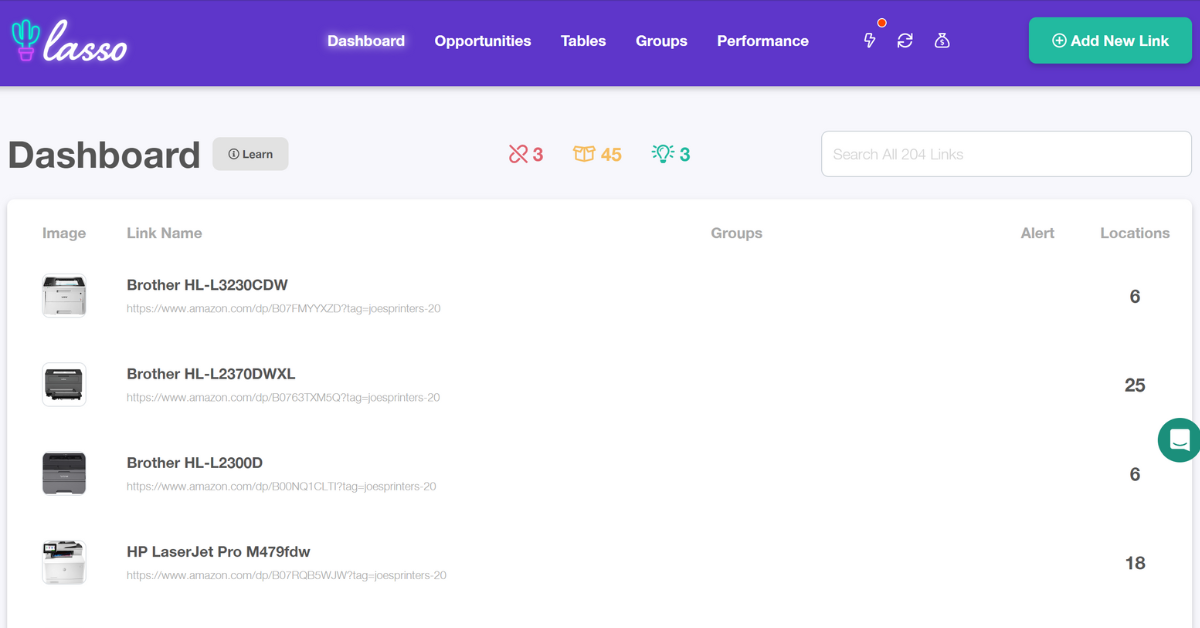Click the Amazon URL under Brother HL-L3230CDW
Viewport: 1200px width, 628px height.
coord(284,309)
